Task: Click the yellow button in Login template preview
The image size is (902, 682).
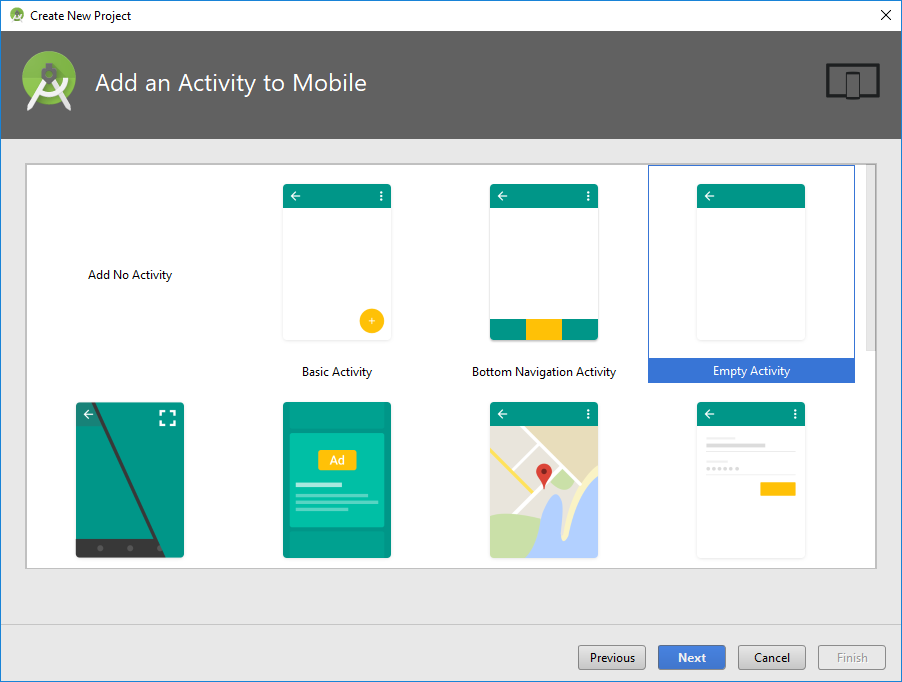Action: click(778, 489)
